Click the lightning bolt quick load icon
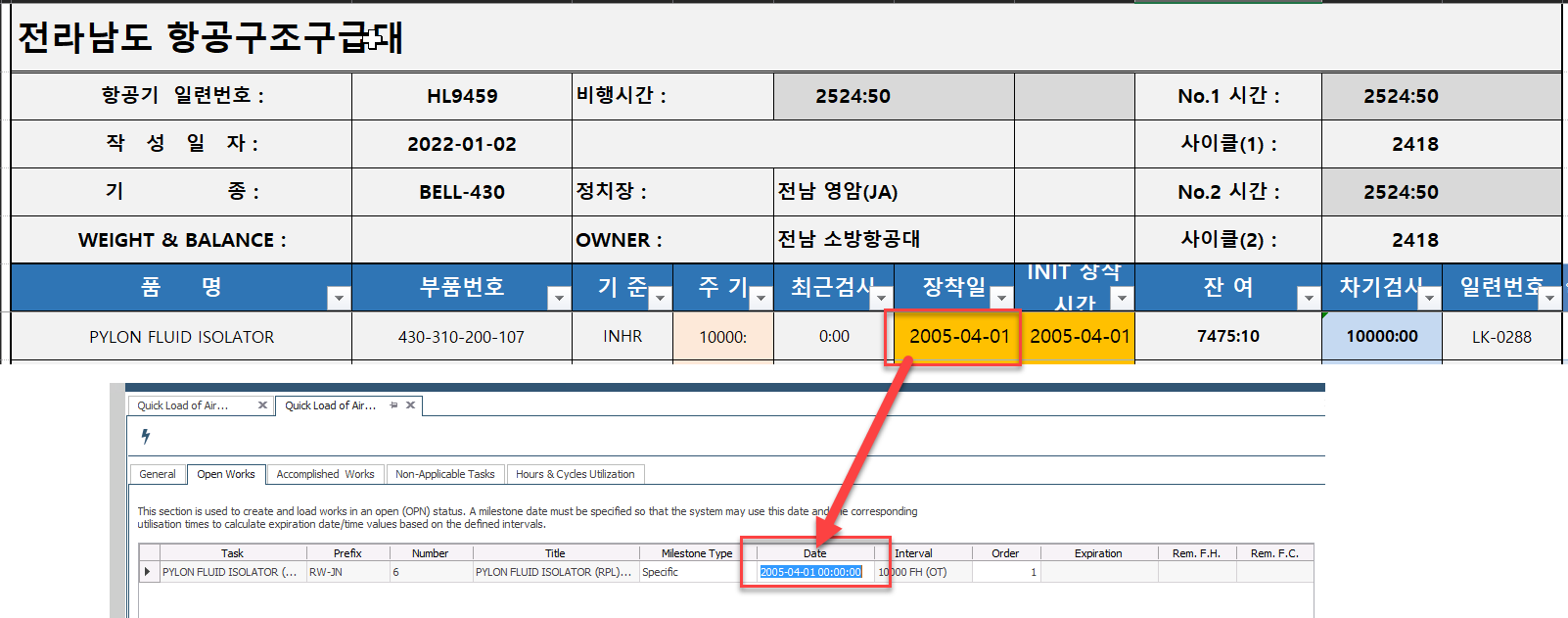 (146, 436)
